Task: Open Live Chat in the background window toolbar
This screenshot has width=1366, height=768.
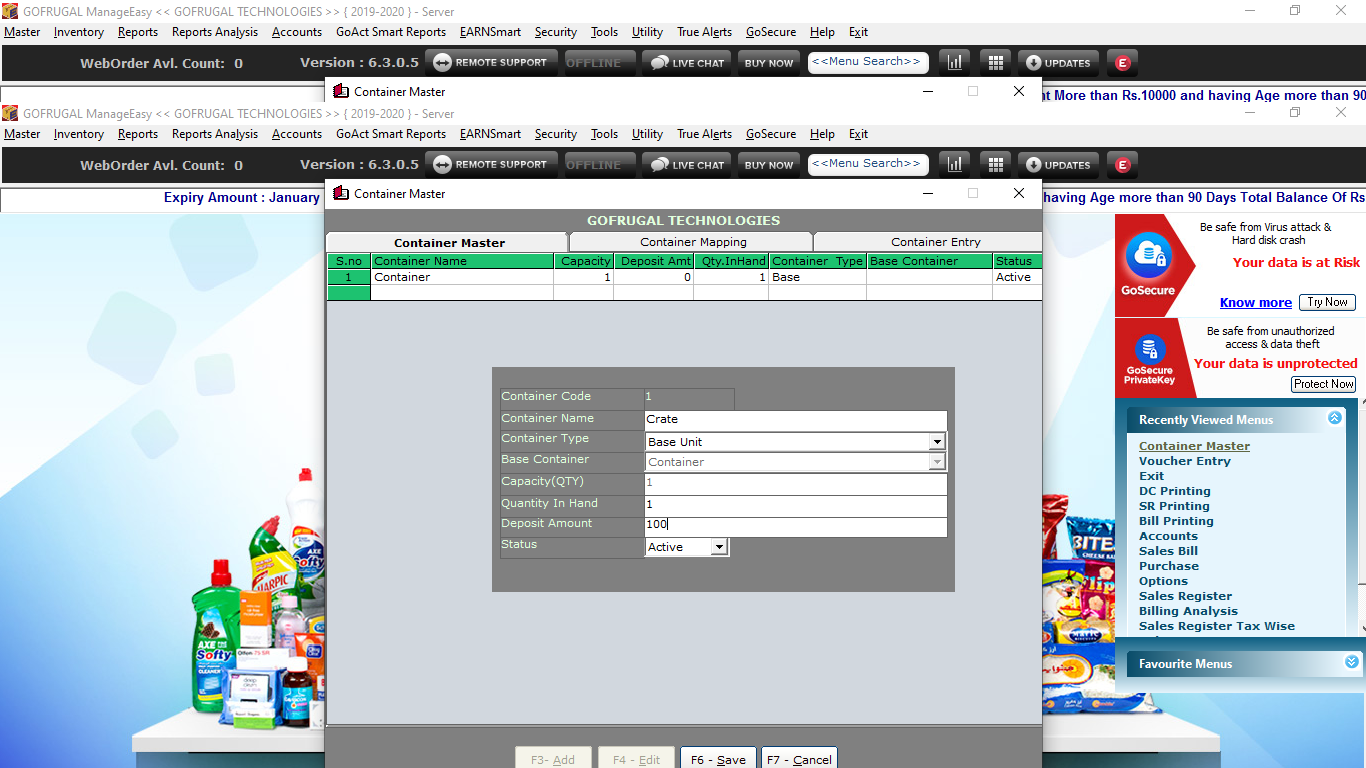Action: [687, 63]
